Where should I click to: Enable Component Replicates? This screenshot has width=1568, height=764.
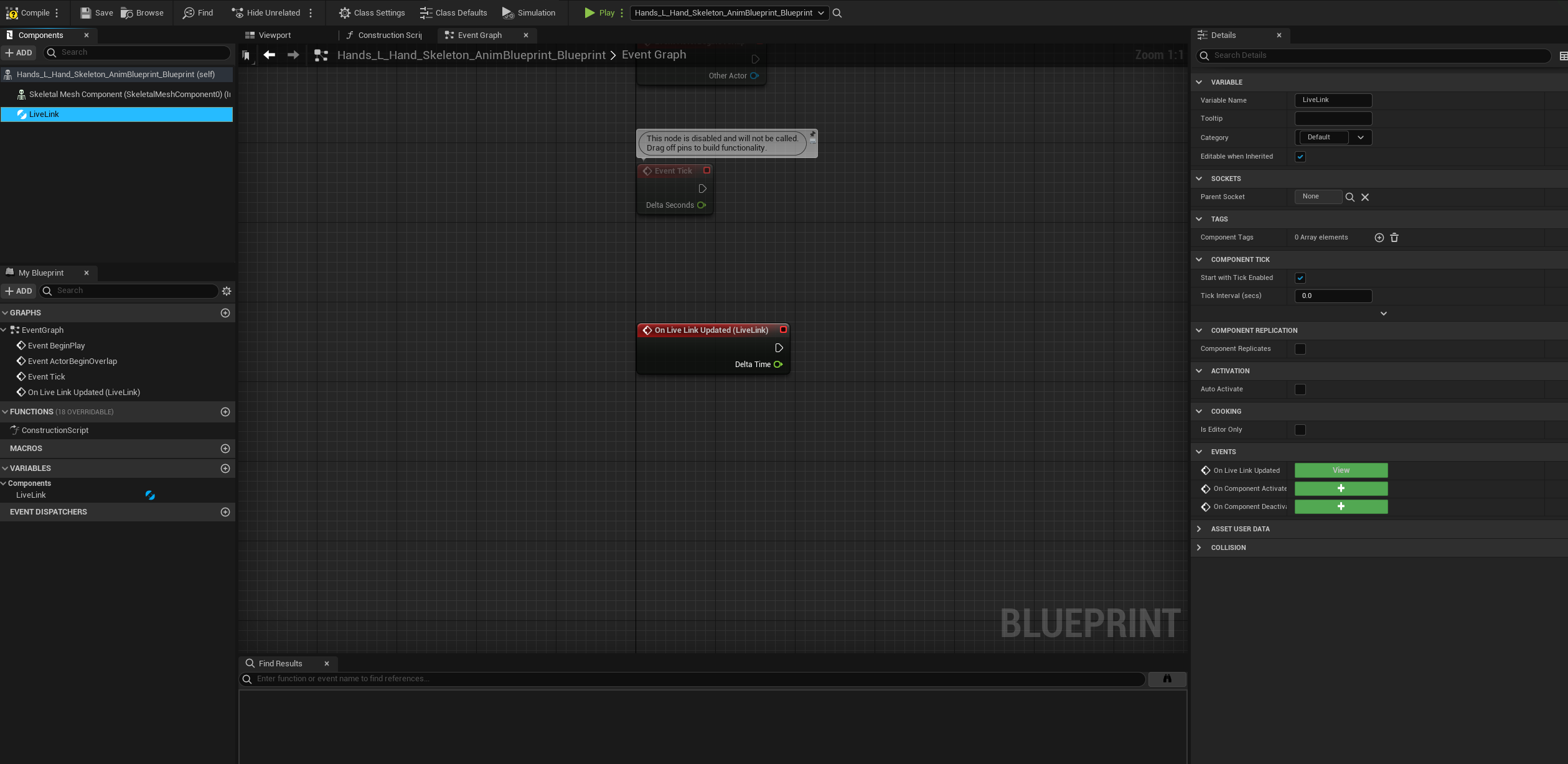click(1300, 349)
